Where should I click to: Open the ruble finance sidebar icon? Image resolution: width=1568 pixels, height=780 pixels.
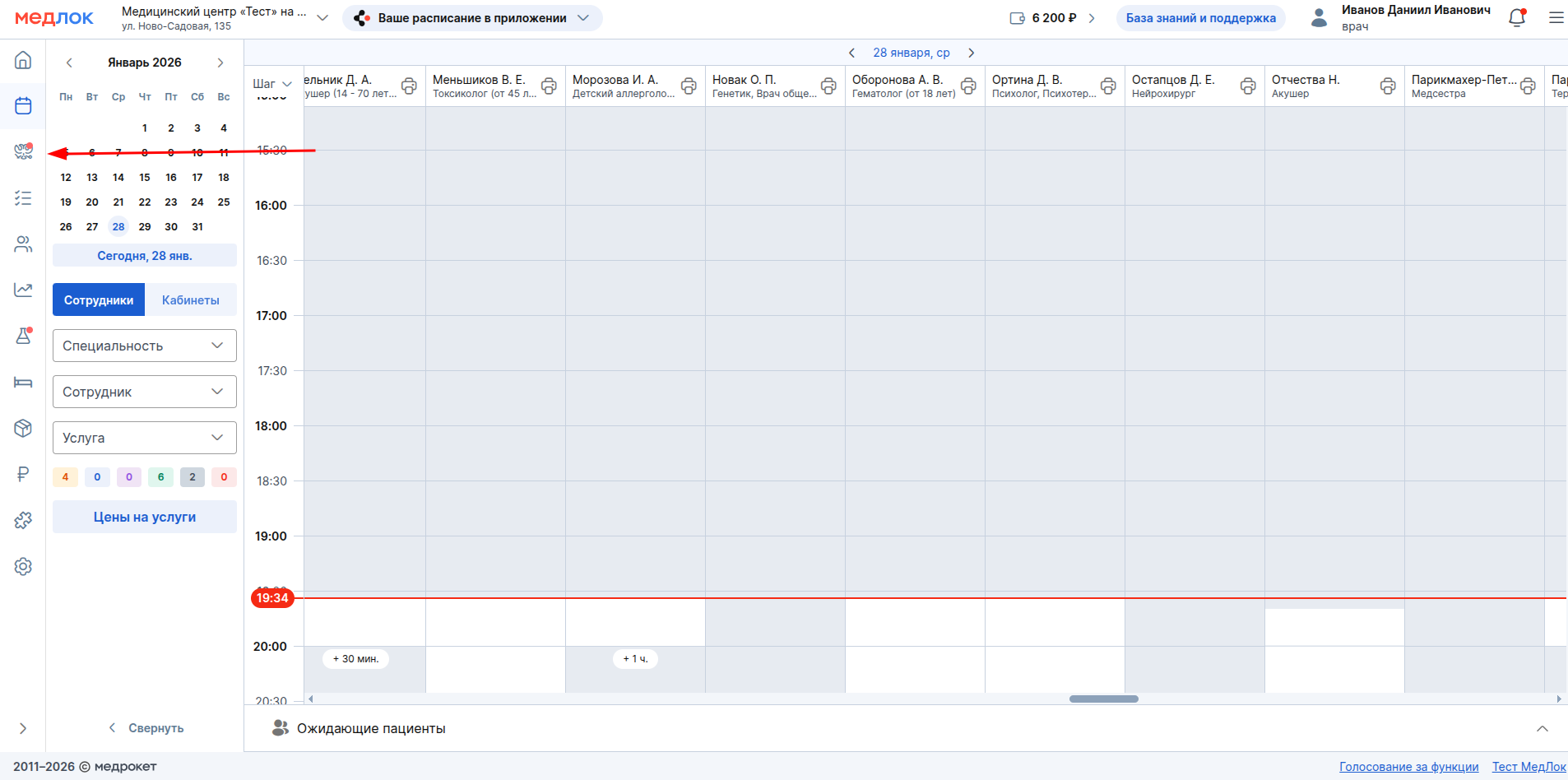[x=23, y=474]
